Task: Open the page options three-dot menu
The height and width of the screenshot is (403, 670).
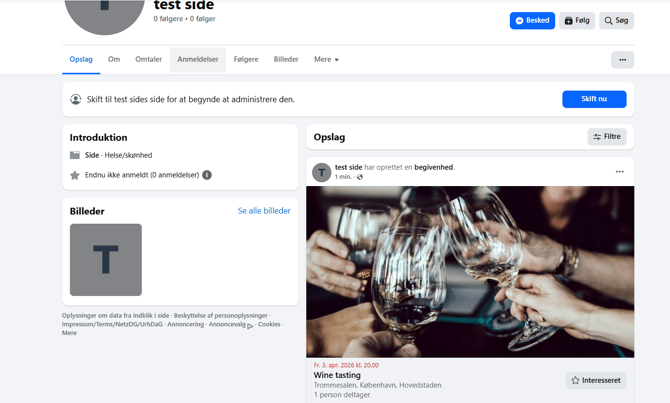Action: [622, 60]
